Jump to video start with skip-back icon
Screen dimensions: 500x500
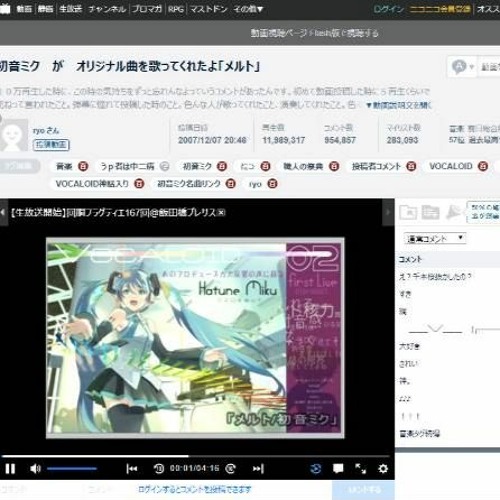[x=132, y=469]
